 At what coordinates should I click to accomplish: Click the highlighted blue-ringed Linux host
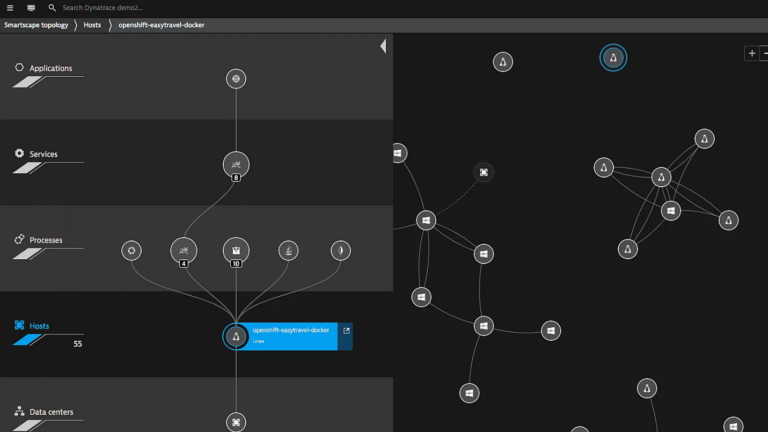coord(613,58)
